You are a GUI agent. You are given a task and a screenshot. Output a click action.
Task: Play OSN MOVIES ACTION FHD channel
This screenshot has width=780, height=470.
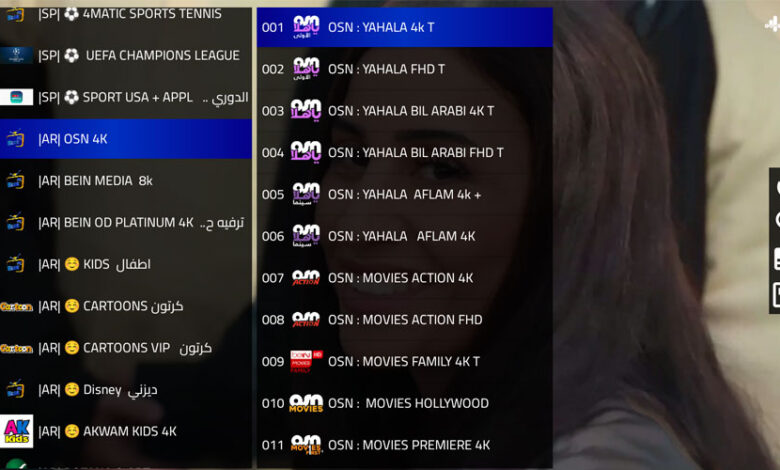pyautogui.click(x=404, y=320)
